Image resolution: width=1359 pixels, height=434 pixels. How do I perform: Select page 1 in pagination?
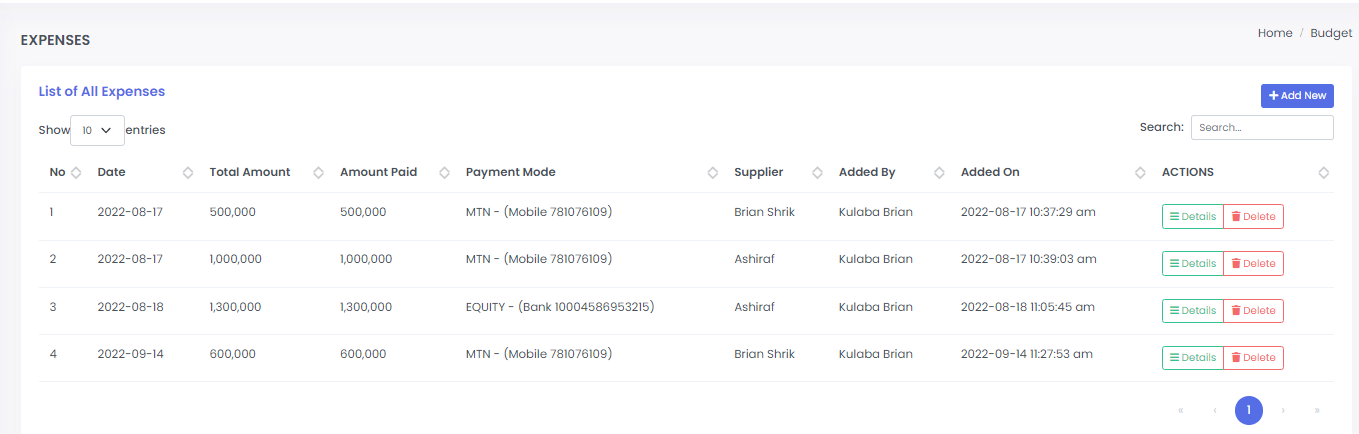pos(1248,410)
